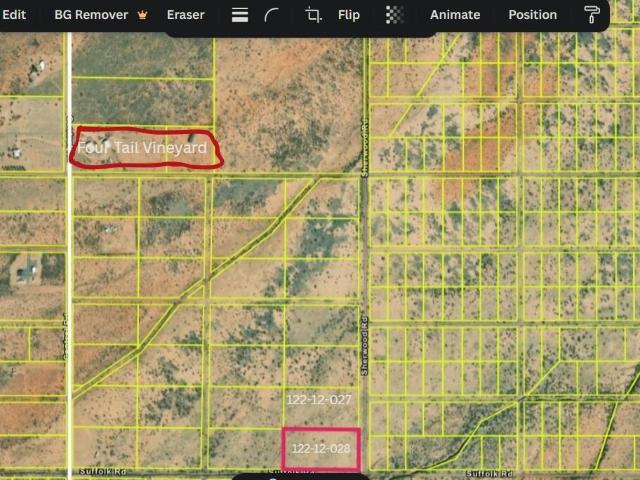Tap the dark pill handle at bottom
Screen dimensions: 640x480
[x=300, y=477]
